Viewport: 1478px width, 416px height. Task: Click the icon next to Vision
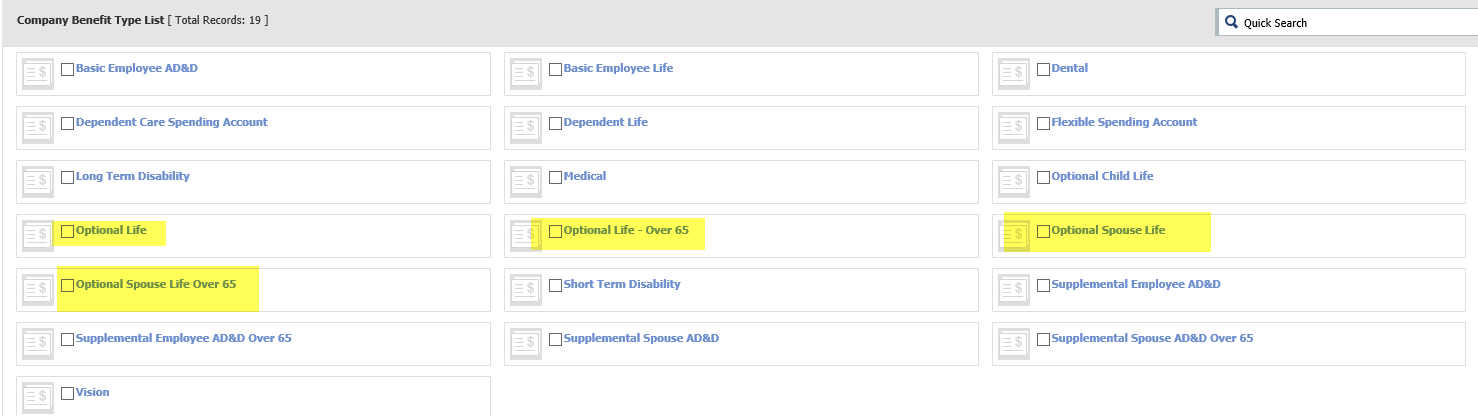tap(38, 397)
